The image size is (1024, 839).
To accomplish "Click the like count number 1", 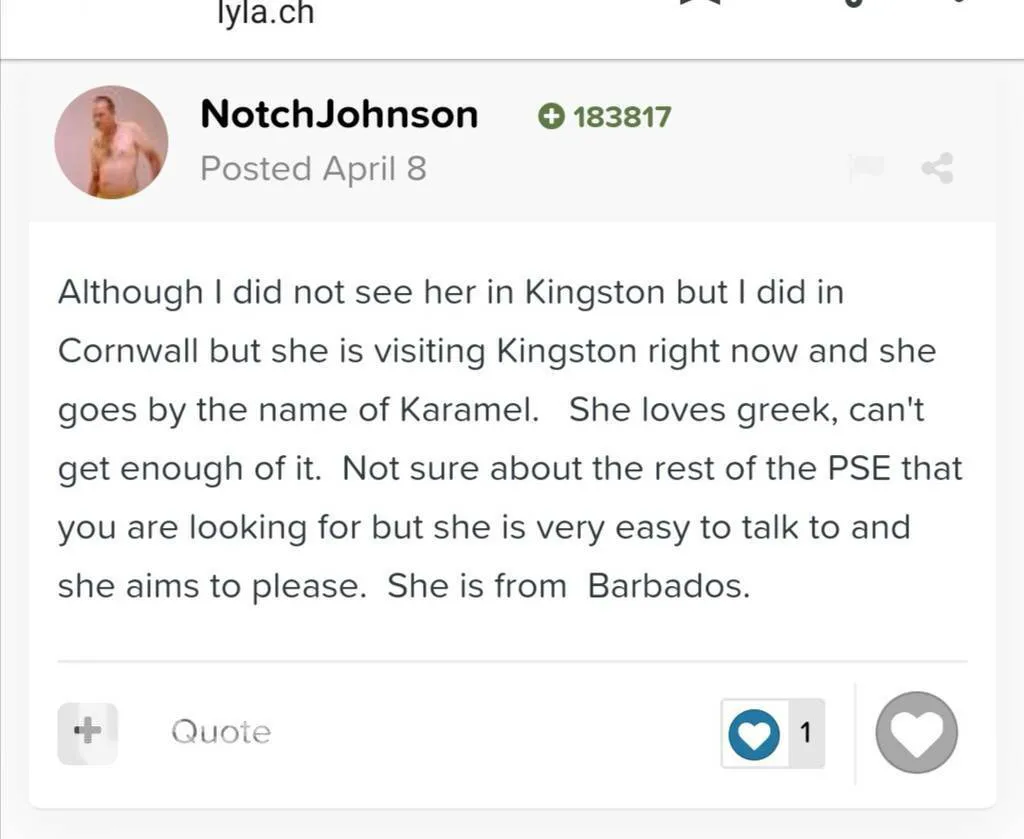I will point(805,733).
